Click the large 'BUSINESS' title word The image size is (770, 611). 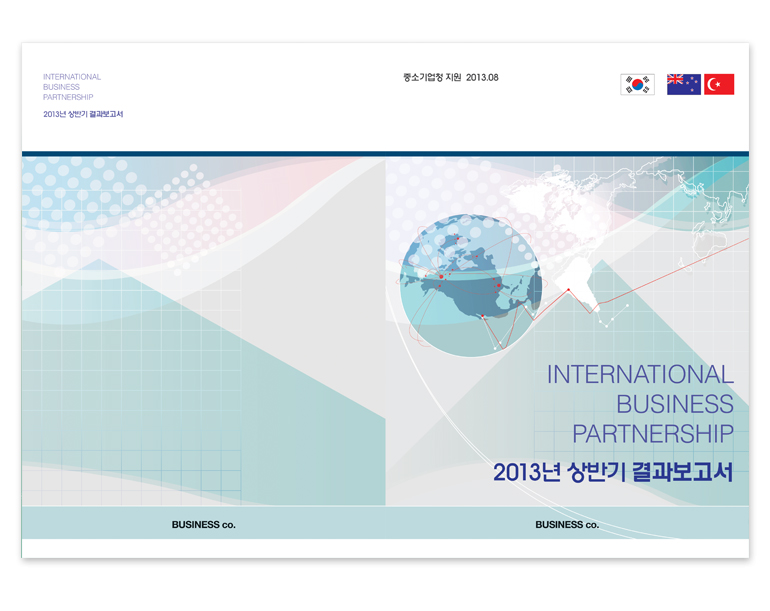[x=675, y=404]
